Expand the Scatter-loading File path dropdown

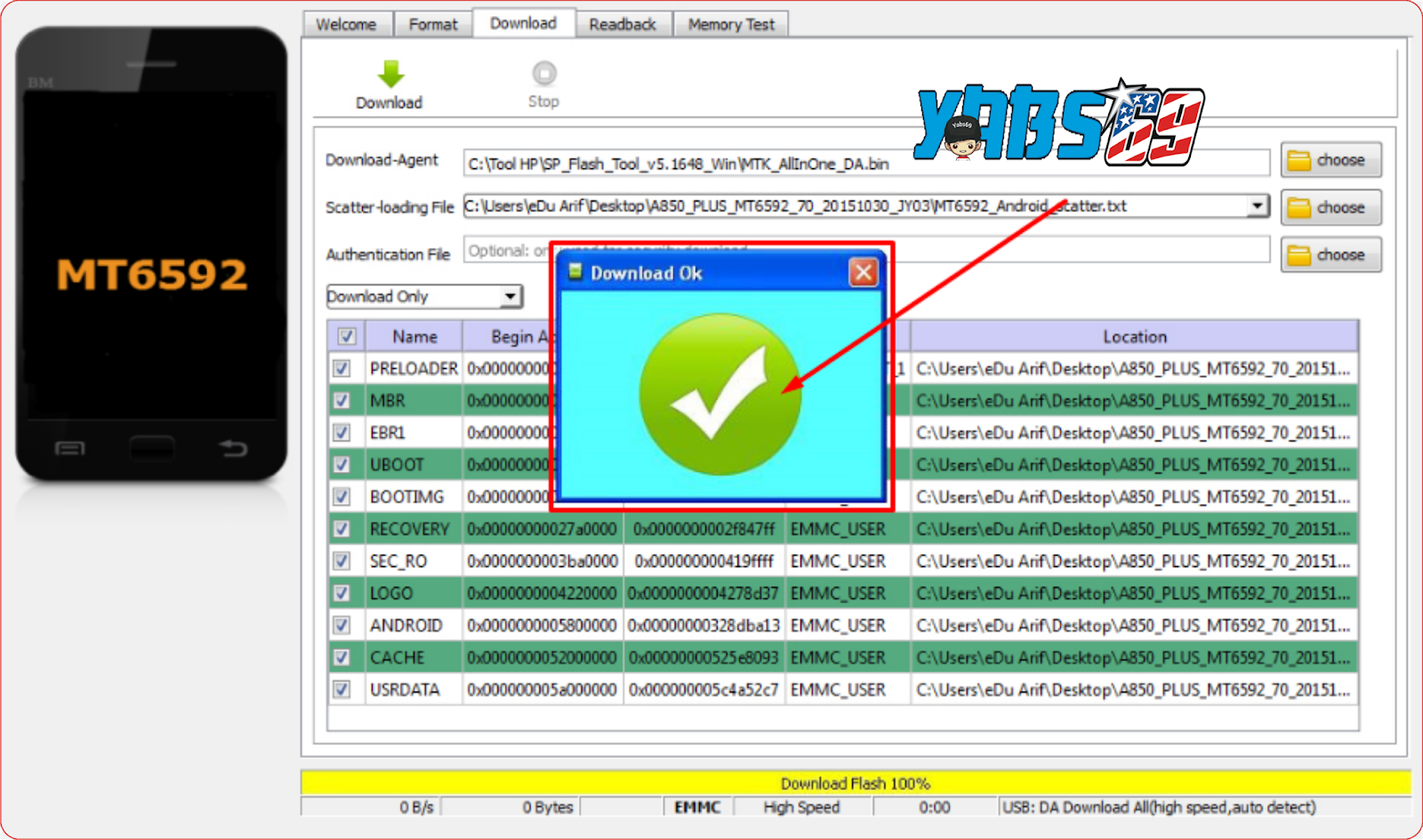(1257, 206)
